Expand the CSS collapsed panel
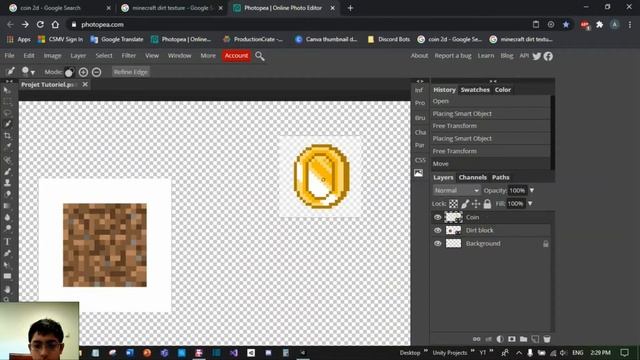The width and height of the screenshot is (640, 360). click(x=420, y=160)
